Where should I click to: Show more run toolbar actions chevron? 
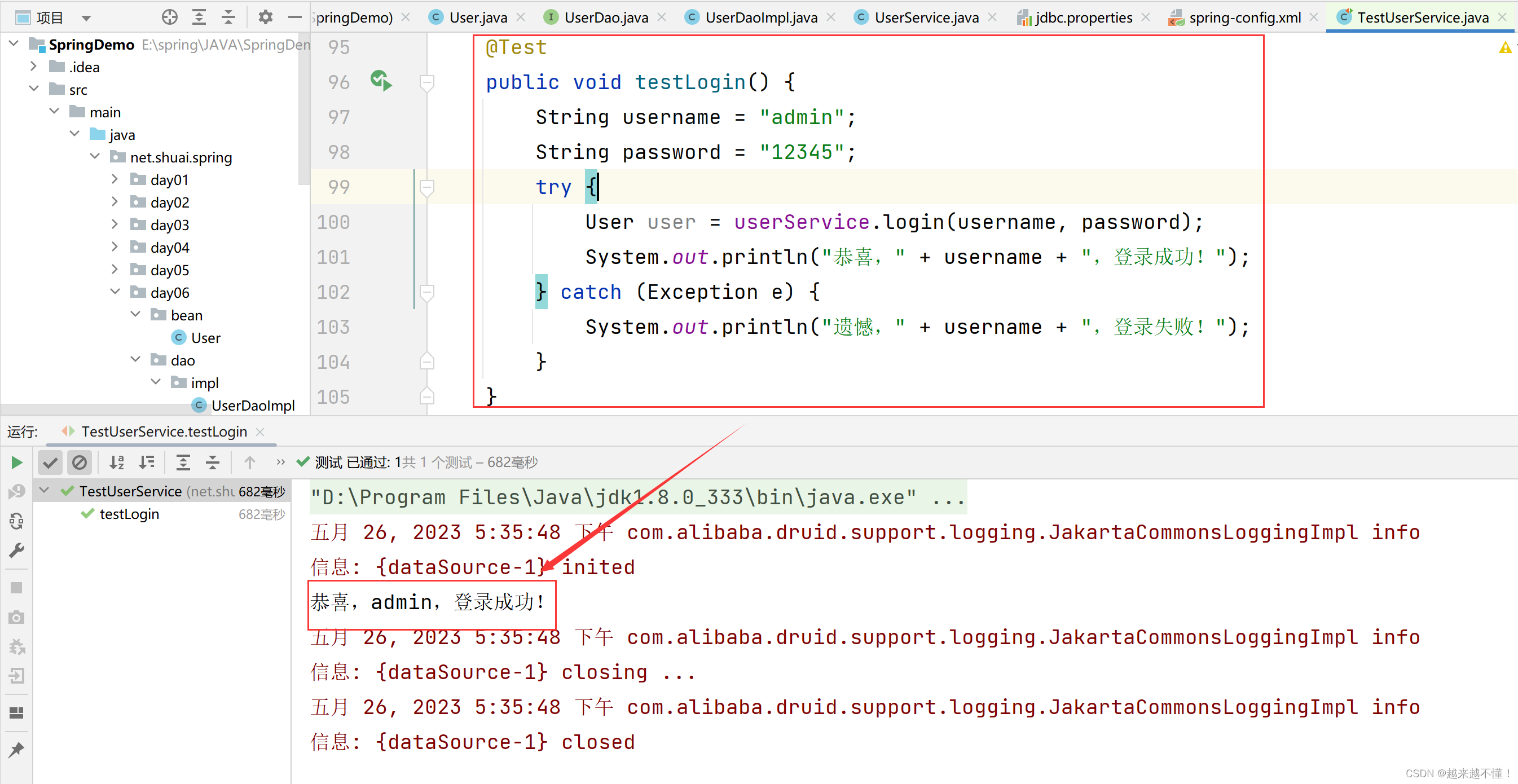280,463
